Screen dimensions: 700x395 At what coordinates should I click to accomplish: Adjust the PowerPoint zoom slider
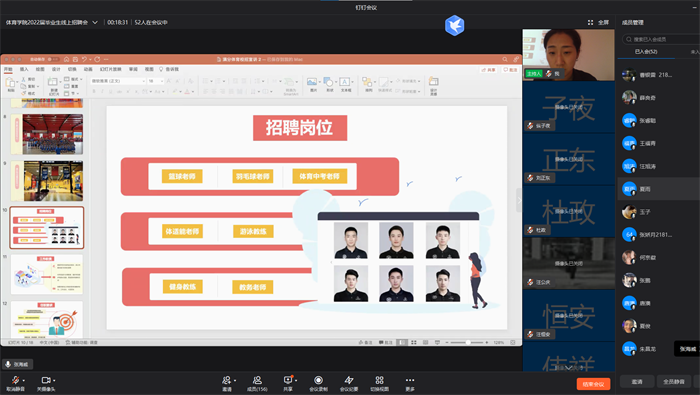(467, 342)
